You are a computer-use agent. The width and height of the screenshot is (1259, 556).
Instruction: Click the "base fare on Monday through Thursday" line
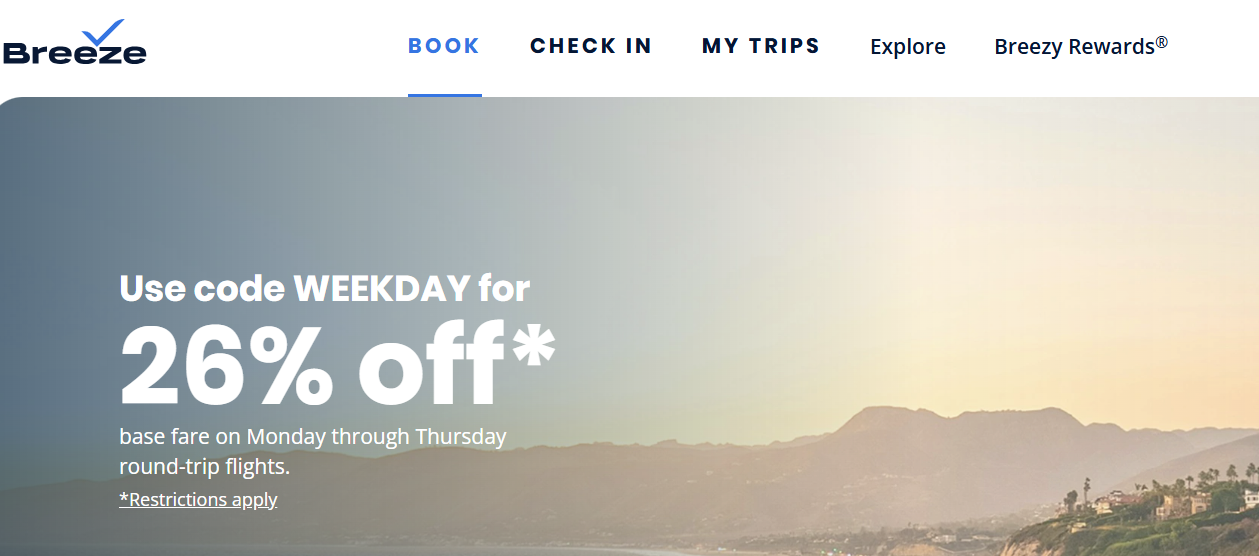coord(312,437)
